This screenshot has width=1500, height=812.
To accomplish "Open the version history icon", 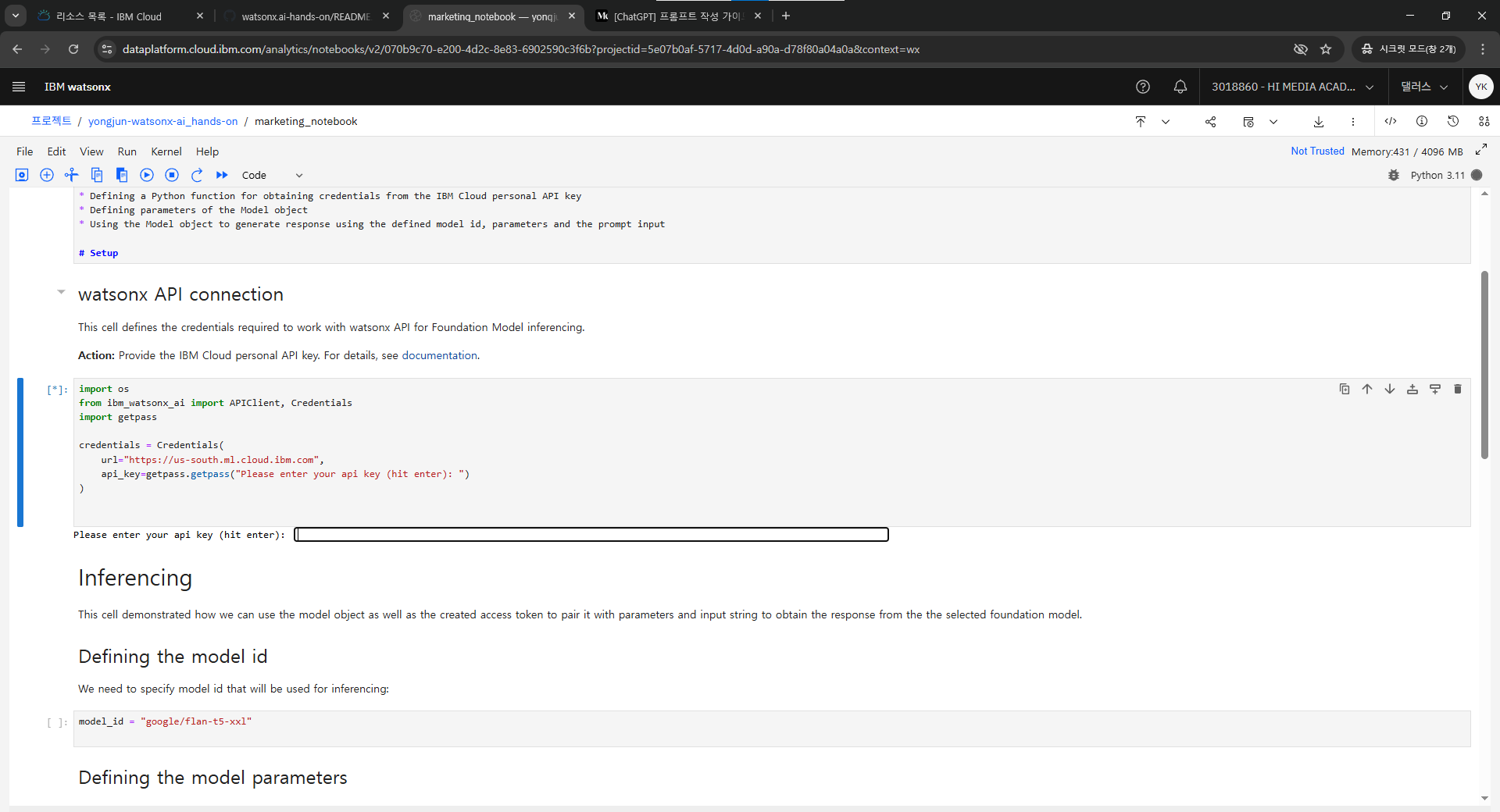I will pyautogui.click(x=1453, y=121).
